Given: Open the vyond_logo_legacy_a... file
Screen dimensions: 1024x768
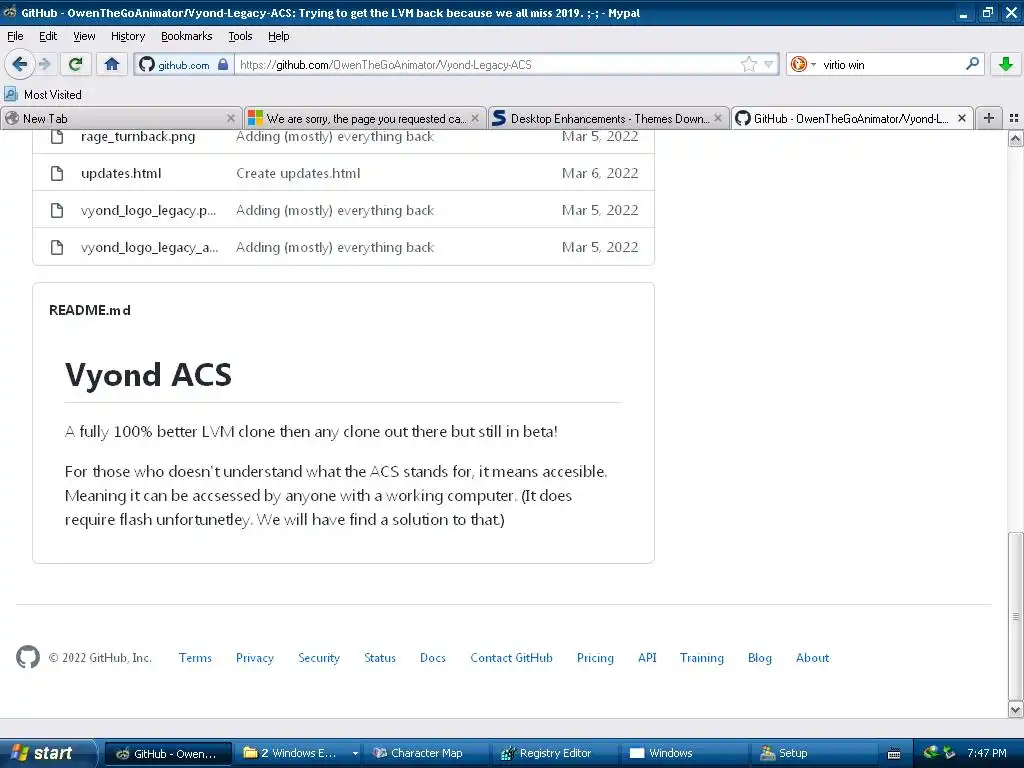Looking at the screenshot, I should point(150,248).
